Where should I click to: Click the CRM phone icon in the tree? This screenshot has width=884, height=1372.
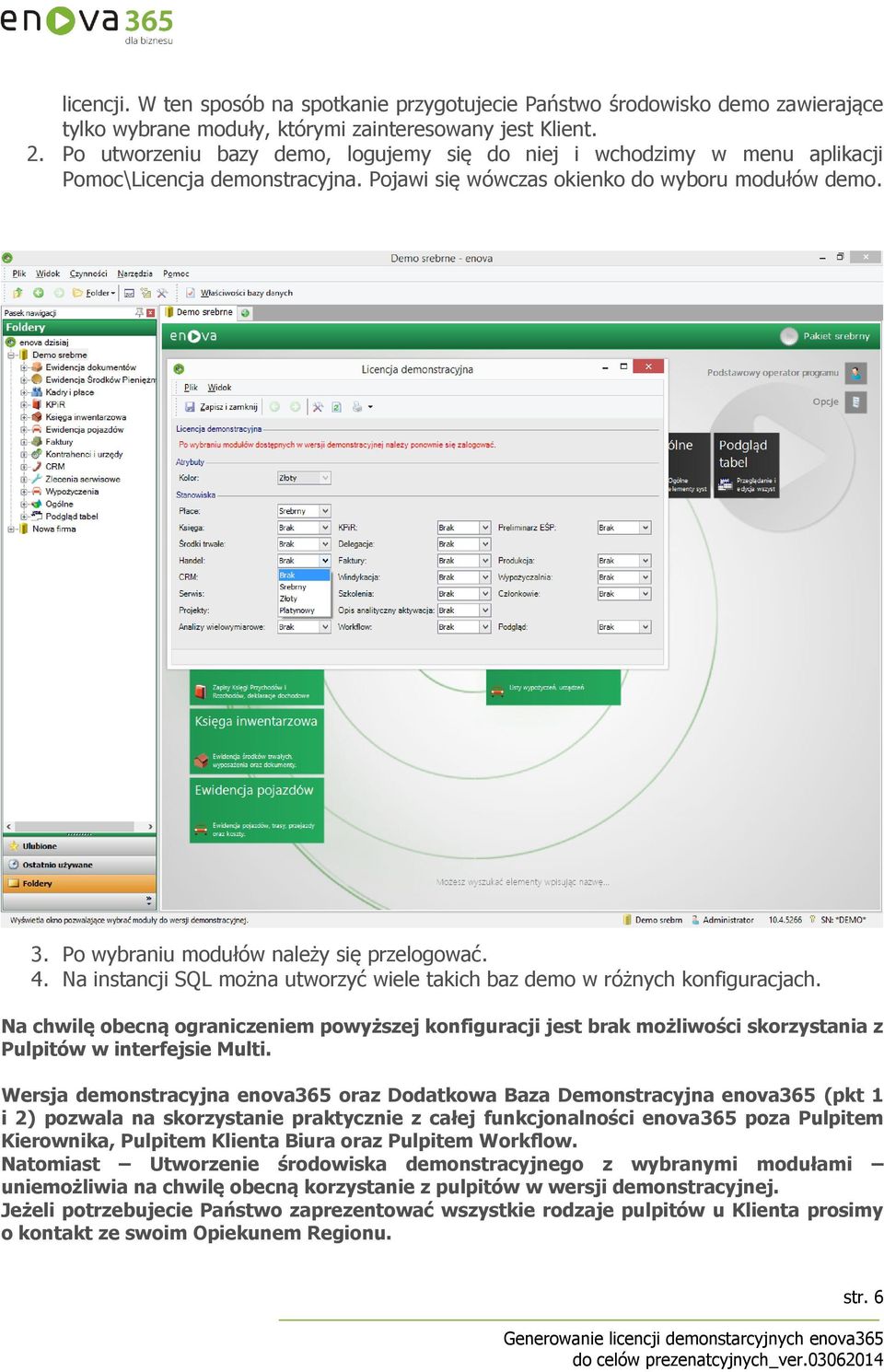point(37,467)
